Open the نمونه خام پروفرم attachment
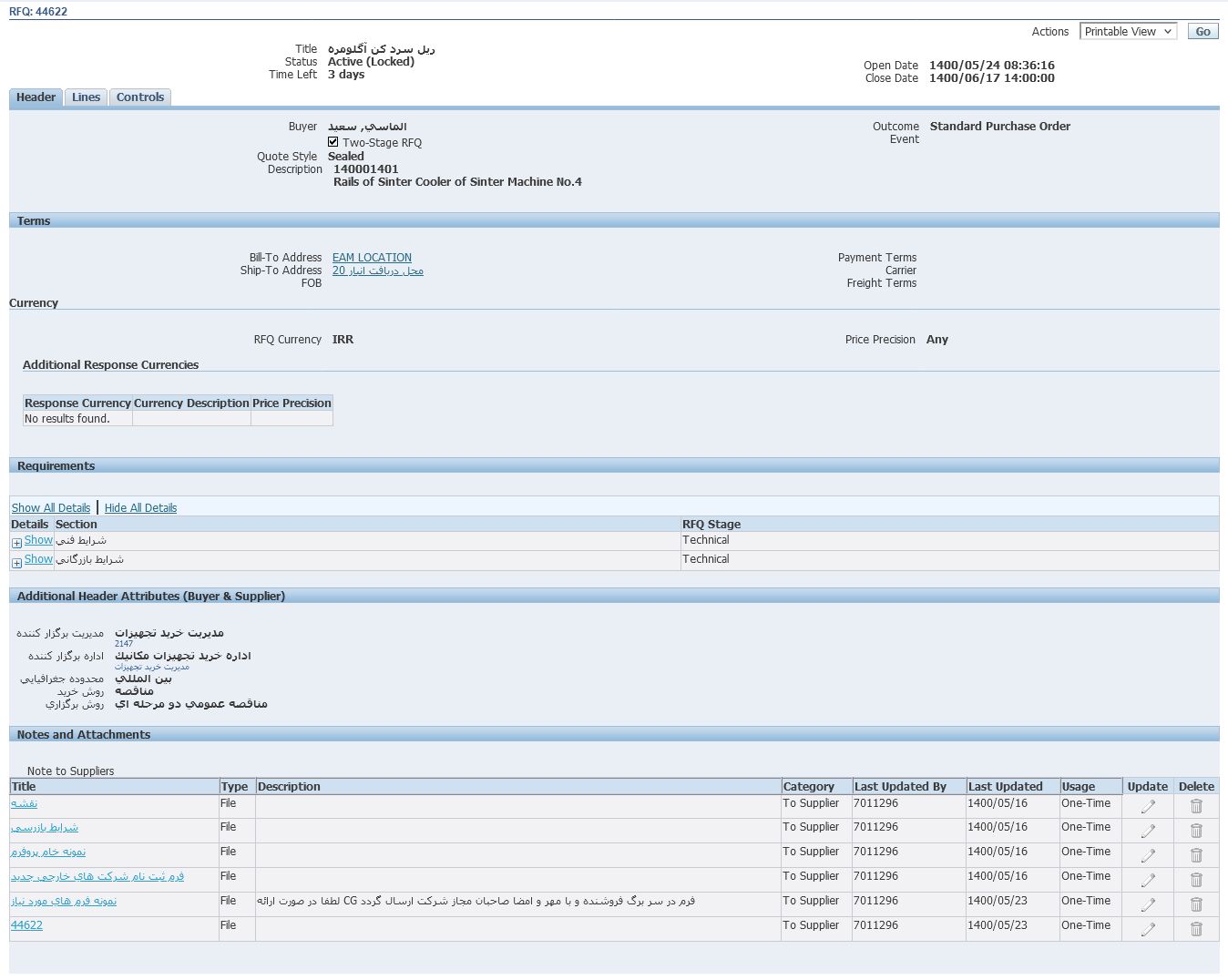 pyautogui.click(x=48, y=852)
